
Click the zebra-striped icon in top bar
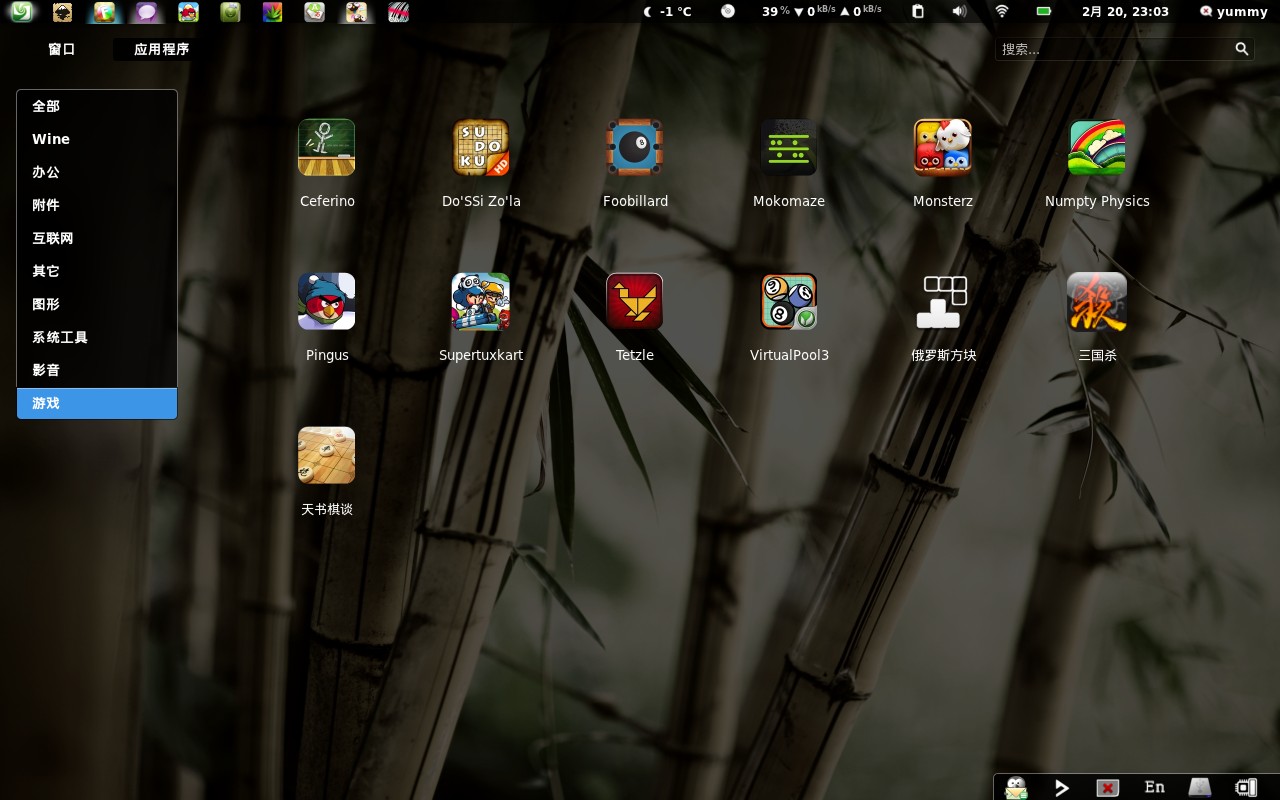pyautogui.click(x=398, y=12)
